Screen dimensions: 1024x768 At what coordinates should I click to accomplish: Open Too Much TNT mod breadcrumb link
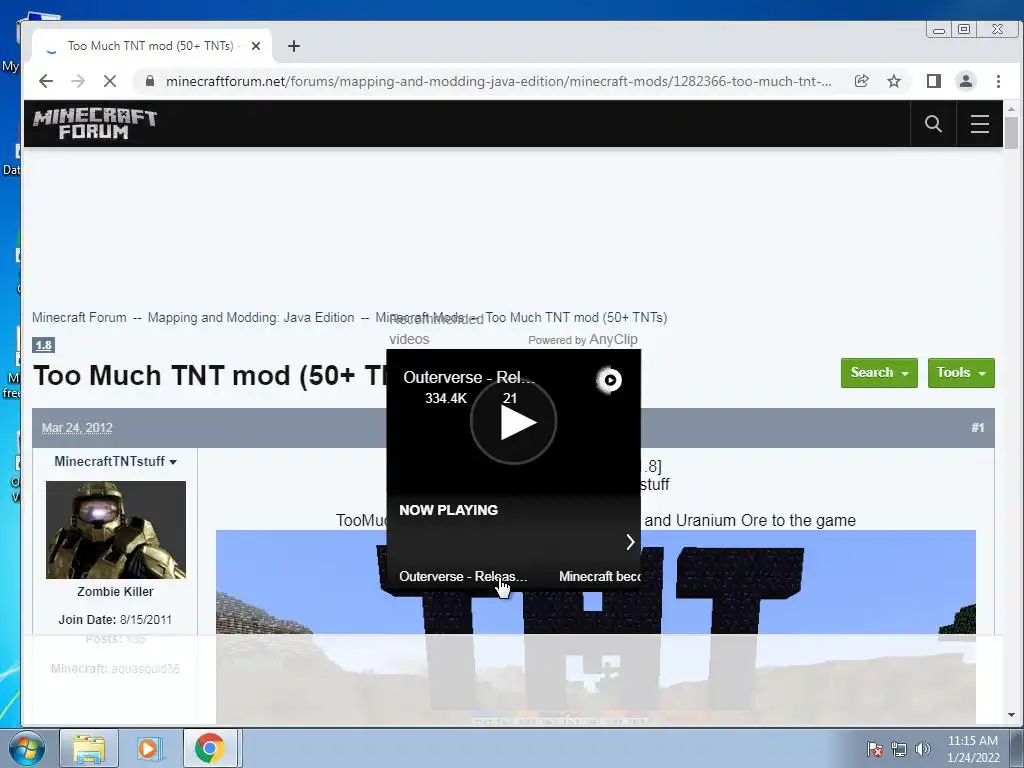click(576, 317)
